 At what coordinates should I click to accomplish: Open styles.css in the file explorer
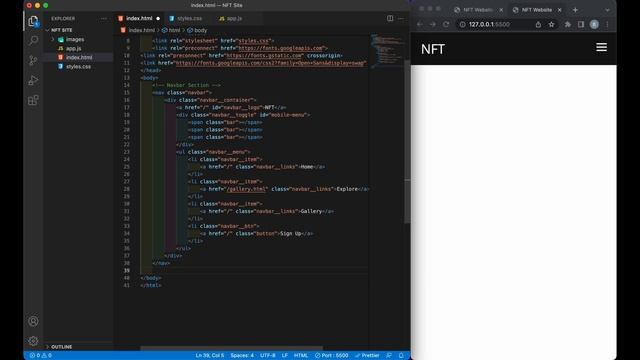tap(78, 67)
